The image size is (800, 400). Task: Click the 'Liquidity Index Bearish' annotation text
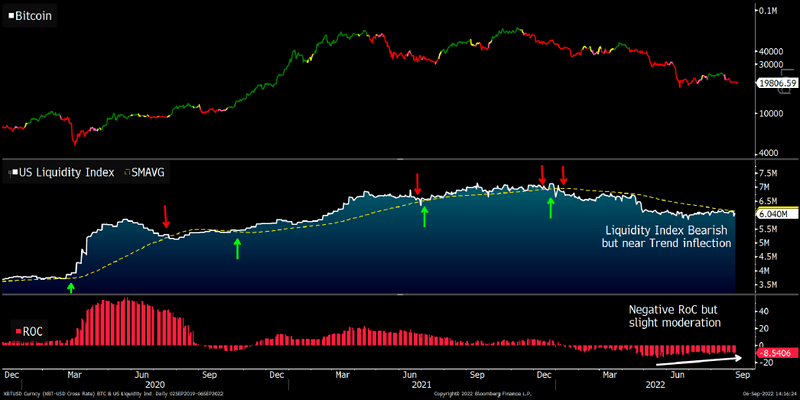tap(667, 231)
